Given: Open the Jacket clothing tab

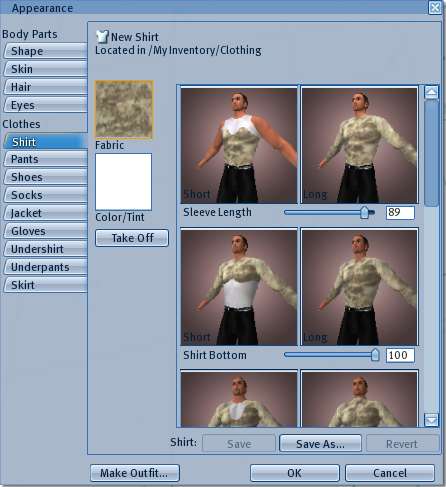Looking at the screenshot, I should click(45, 213).
